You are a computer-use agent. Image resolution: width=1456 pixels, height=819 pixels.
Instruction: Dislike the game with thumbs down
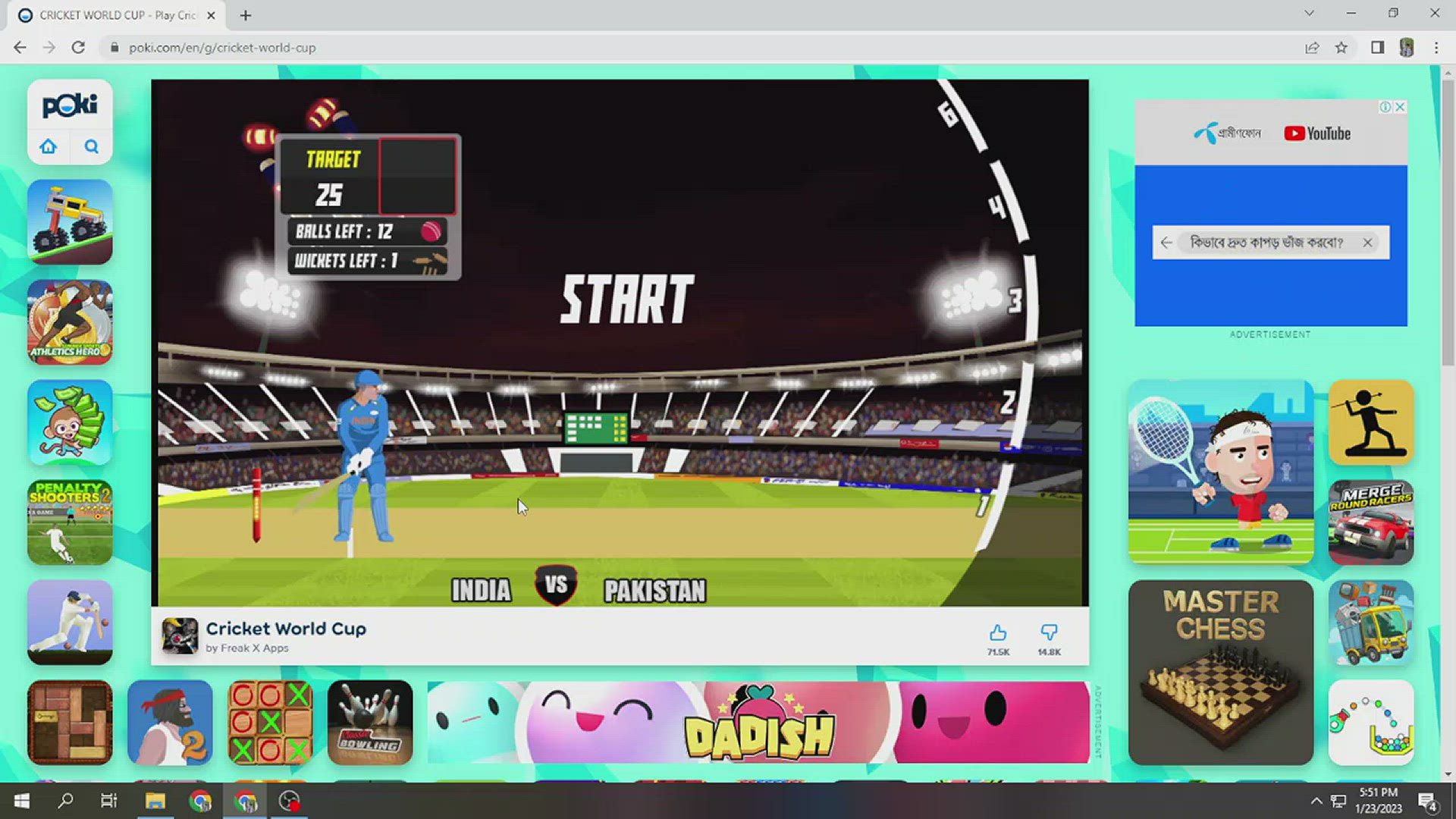[x=1049, y=633]
